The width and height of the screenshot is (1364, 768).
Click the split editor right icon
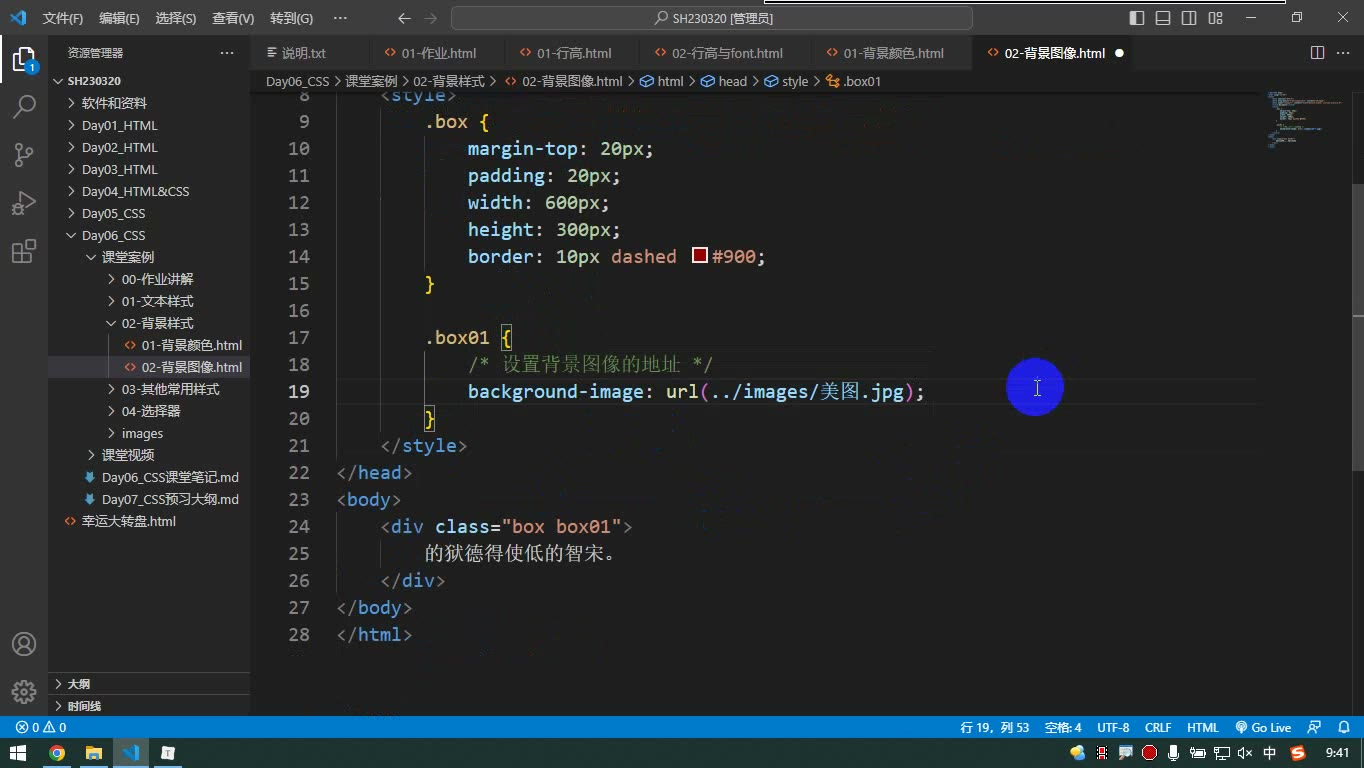tap(1317, 53)
